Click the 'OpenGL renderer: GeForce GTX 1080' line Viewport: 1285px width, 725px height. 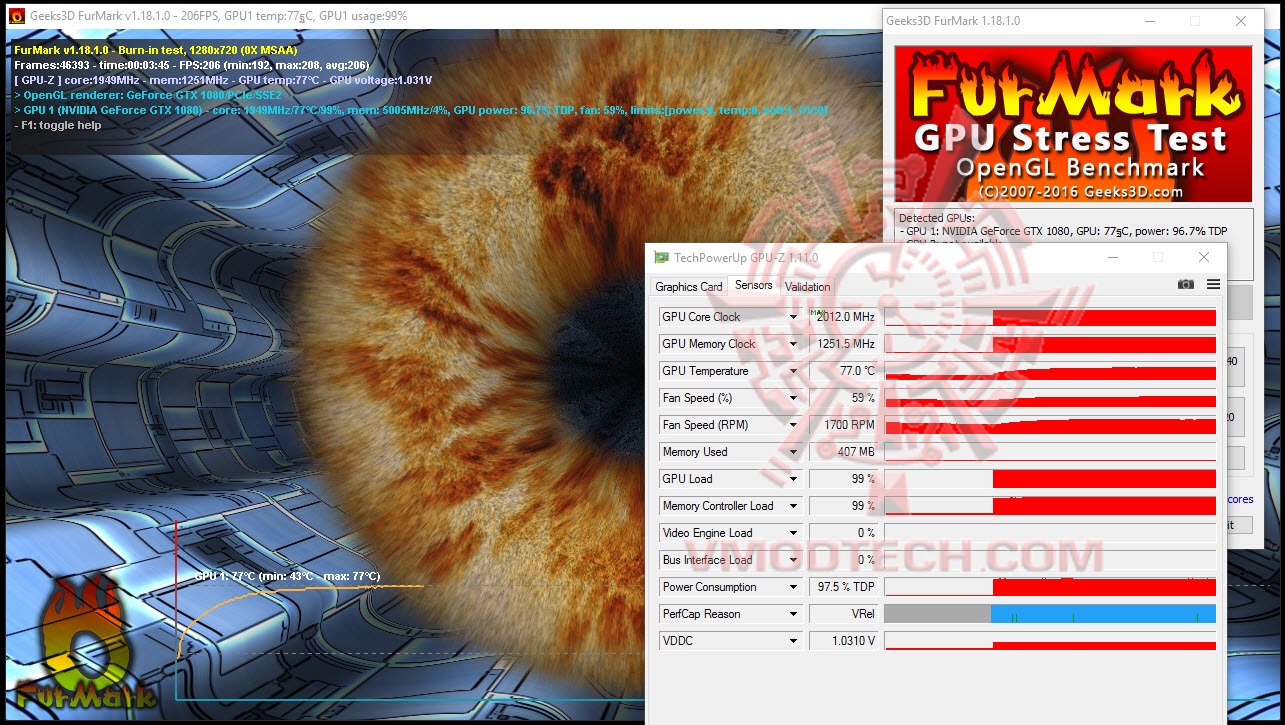point(148,95)
